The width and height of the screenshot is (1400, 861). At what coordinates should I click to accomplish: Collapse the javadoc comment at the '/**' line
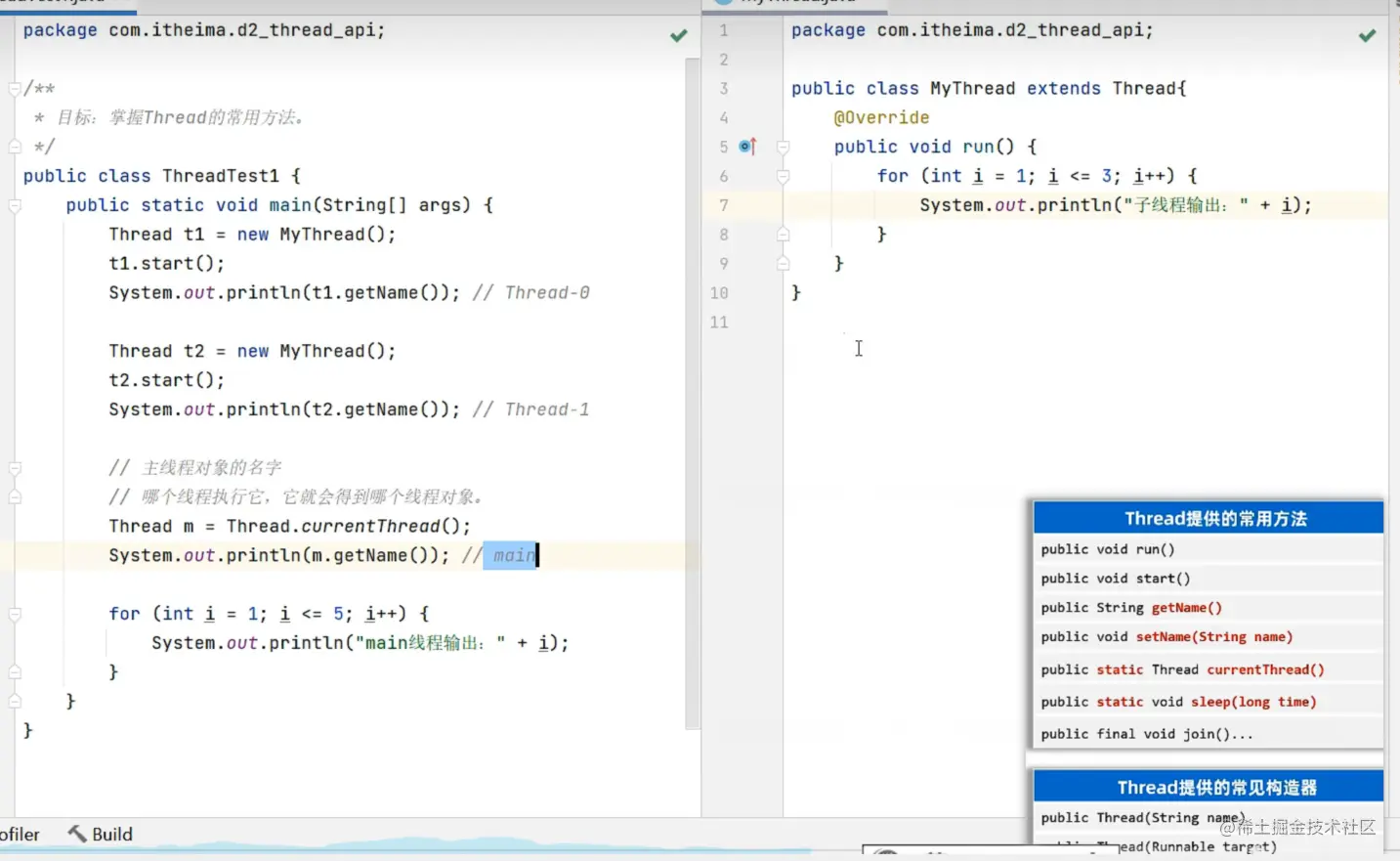(15, 89)
